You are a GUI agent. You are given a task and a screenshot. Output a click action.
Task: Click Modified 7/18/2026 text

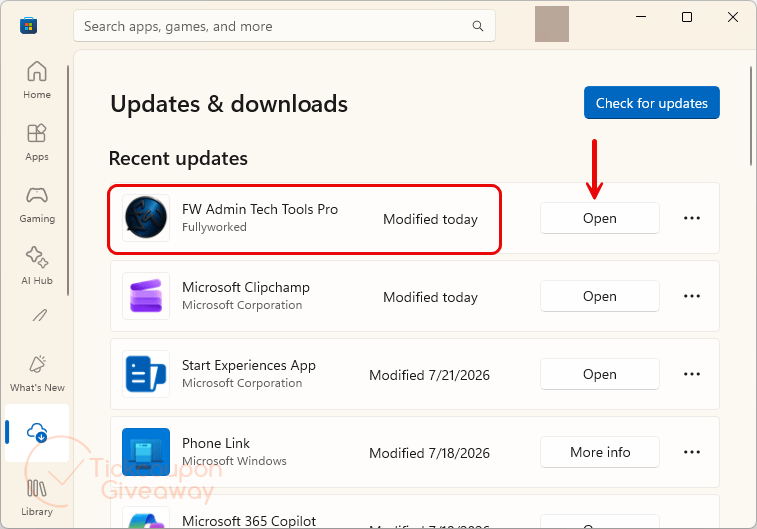pos(429,453)
